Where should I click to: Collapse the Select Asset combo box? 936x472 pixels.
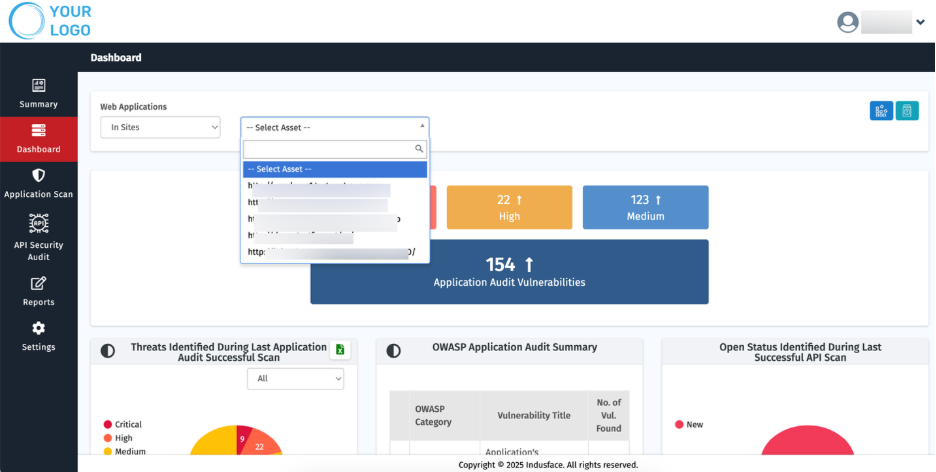point(334,127)
